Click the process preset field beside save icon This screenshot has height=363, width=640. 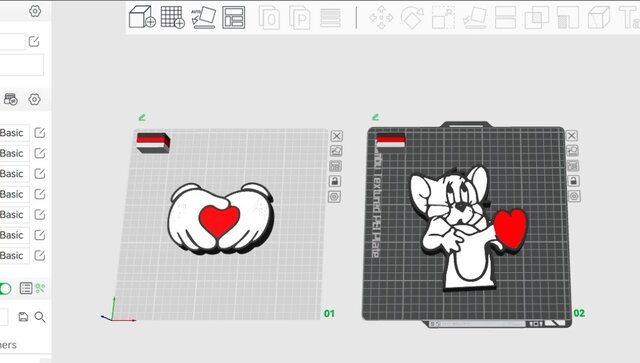[x=4, y=317]
